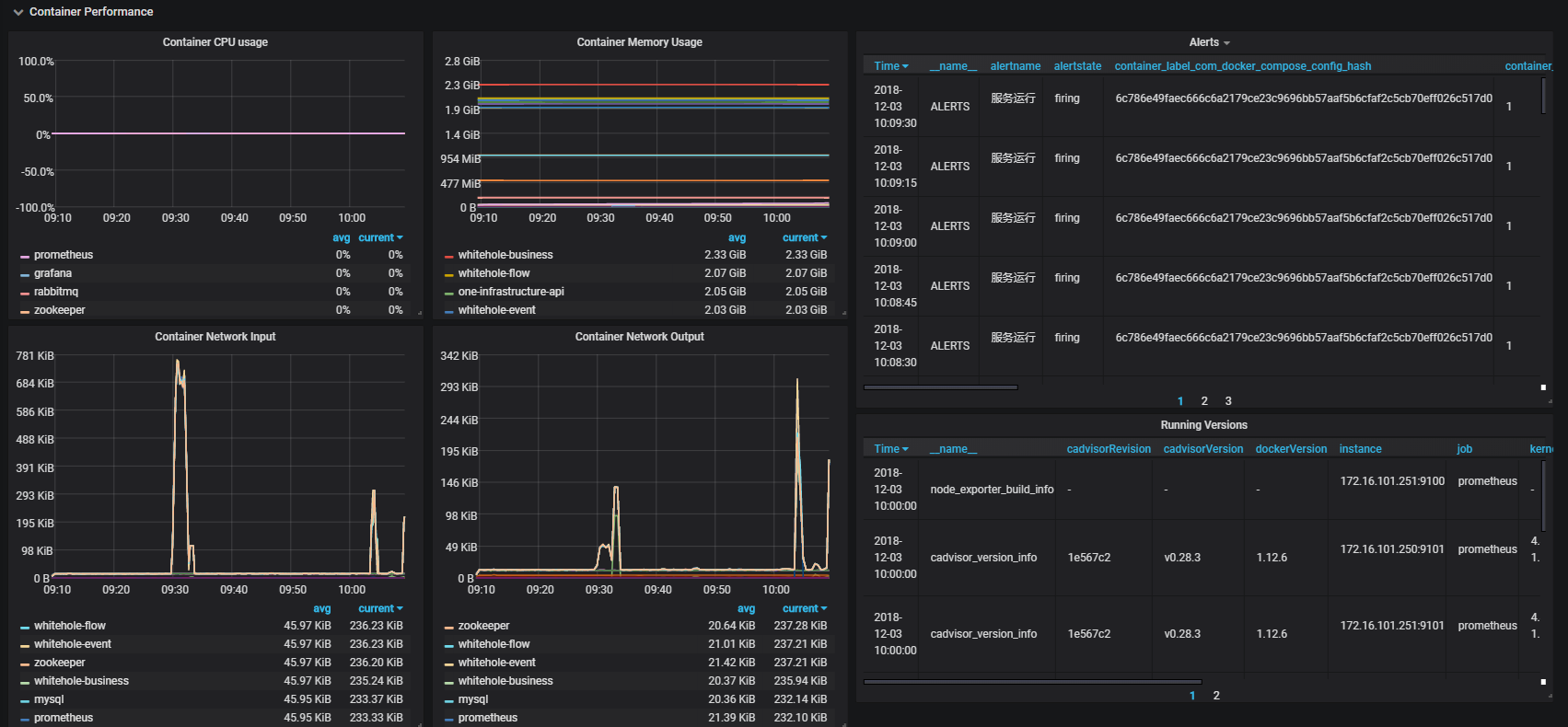Toggle mysql series in Network Input legend
The width and height of the screenshot is (1568, 727).
pos(49,699)
